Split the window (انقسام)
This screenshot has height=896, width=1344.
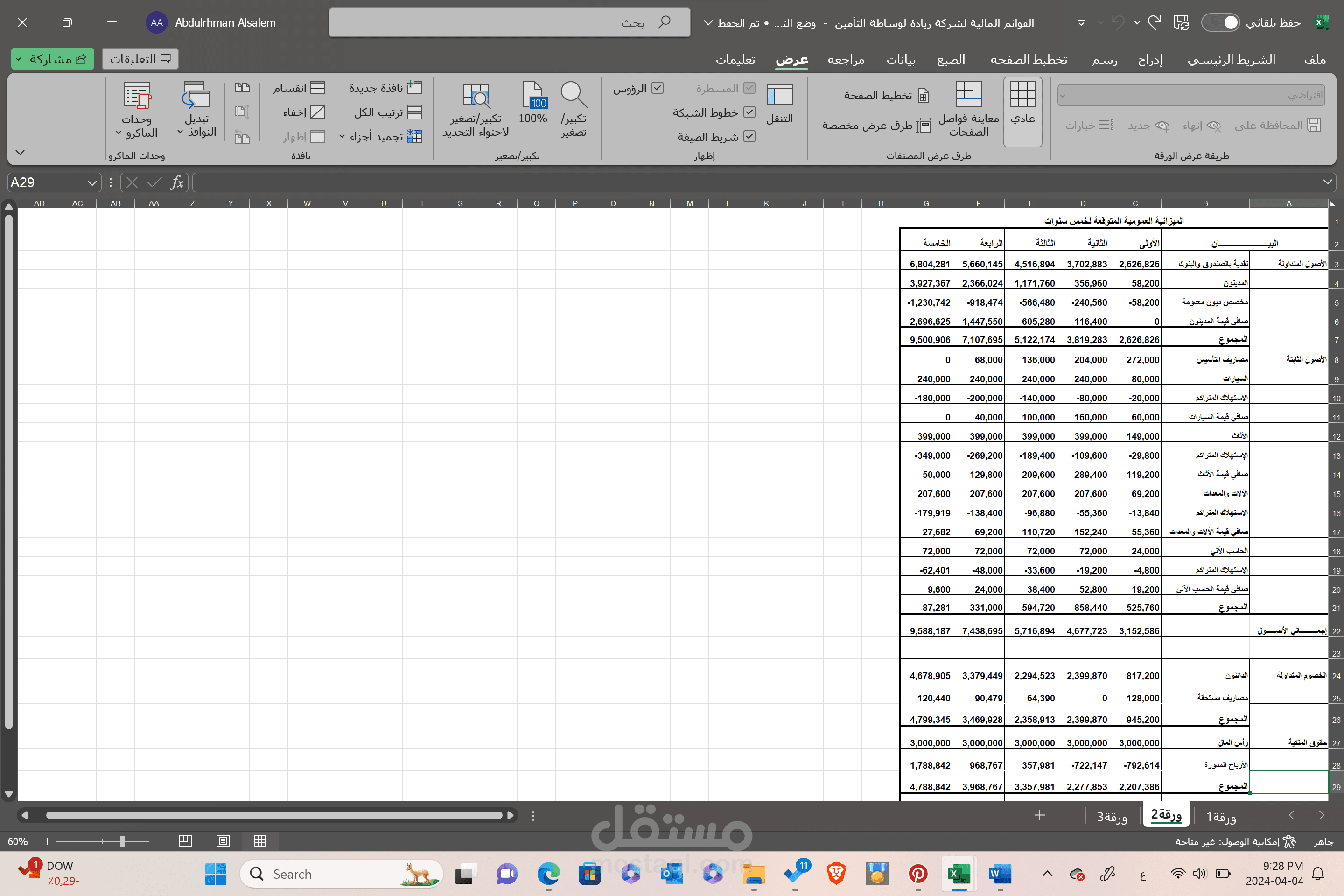point(298,88)
